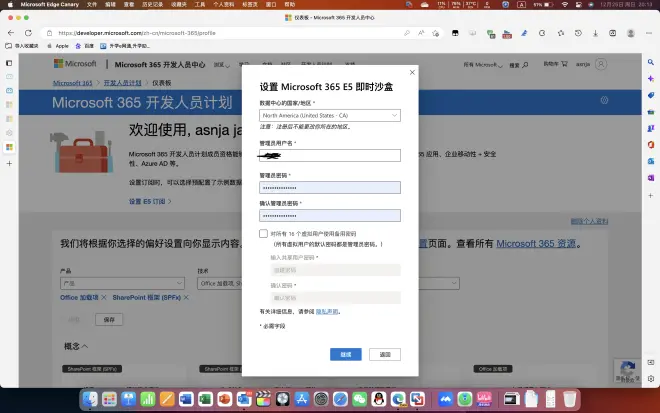Open the 工具 menu in the menu bar
This screenshot has width=660, height=413.
200,5
